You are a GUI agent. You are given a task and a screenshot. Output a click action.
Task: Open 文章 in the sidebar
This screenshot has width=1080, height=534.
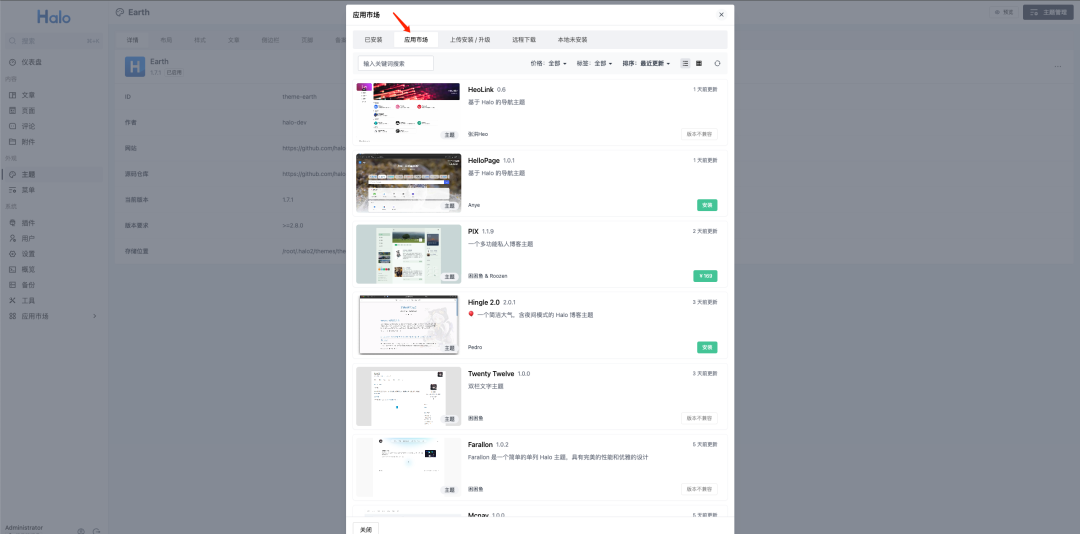coord(54,95)
